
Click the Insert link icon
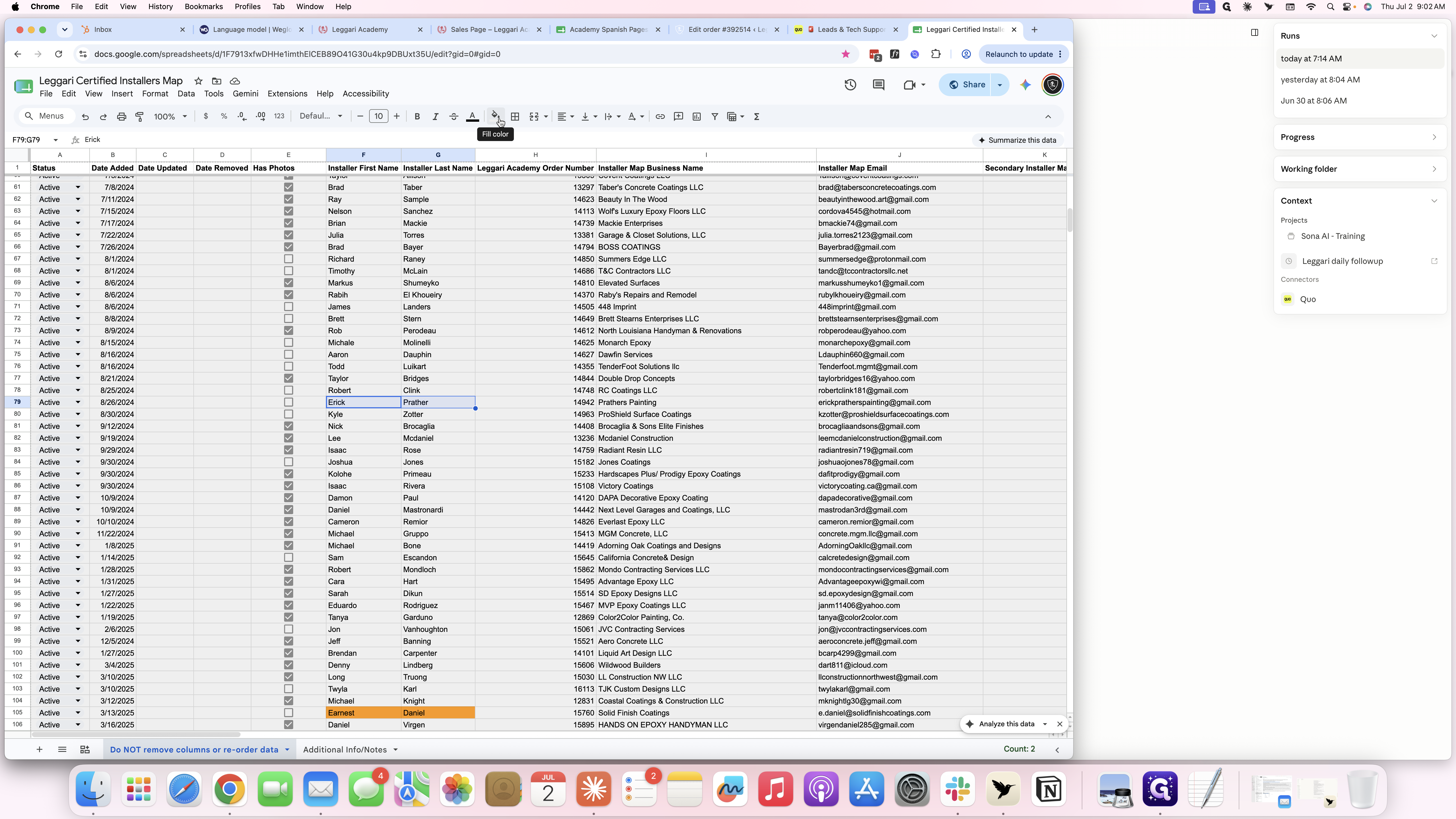click(660, 116)
